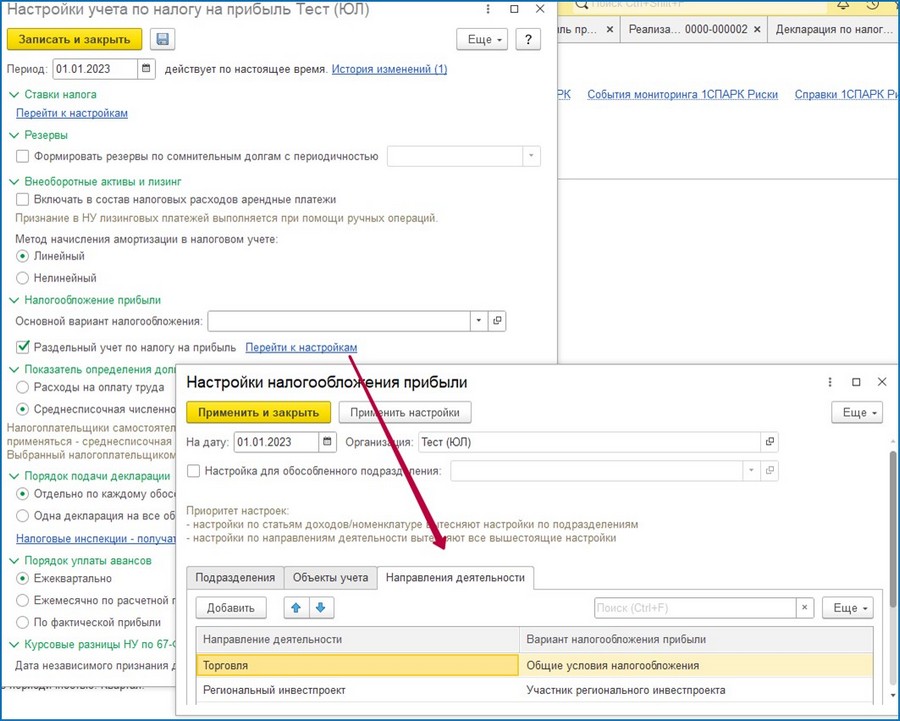The width and height of the screenshot is (900, 721).
Task: Switch to the Подразделения tab
Action: [x=235, y=577]
